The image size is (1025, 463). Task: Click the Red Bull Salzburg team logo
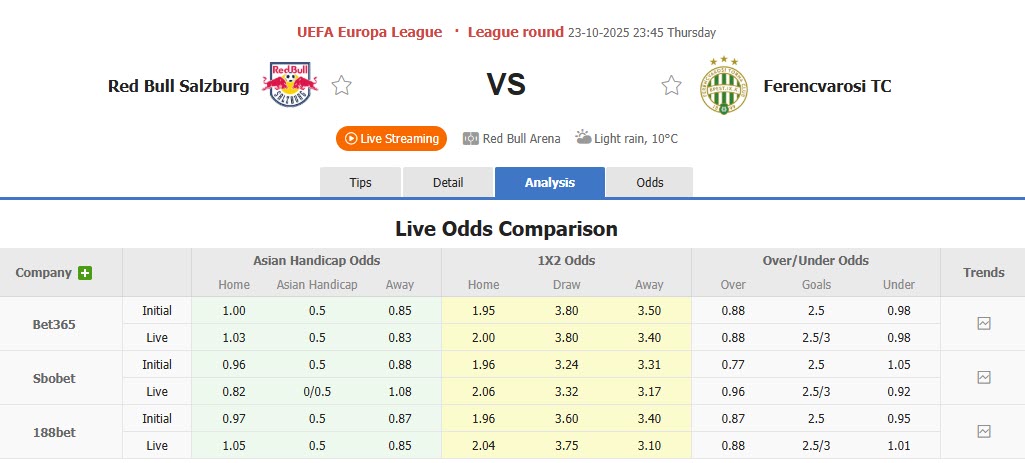289,85
